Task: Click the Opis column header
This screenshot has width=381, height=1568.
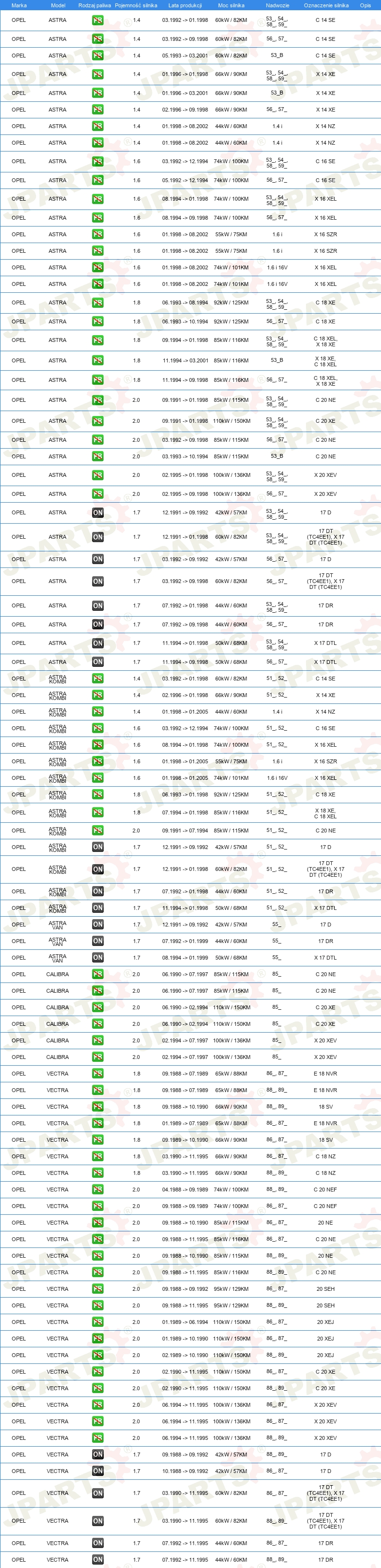Action: pos(365,5)
